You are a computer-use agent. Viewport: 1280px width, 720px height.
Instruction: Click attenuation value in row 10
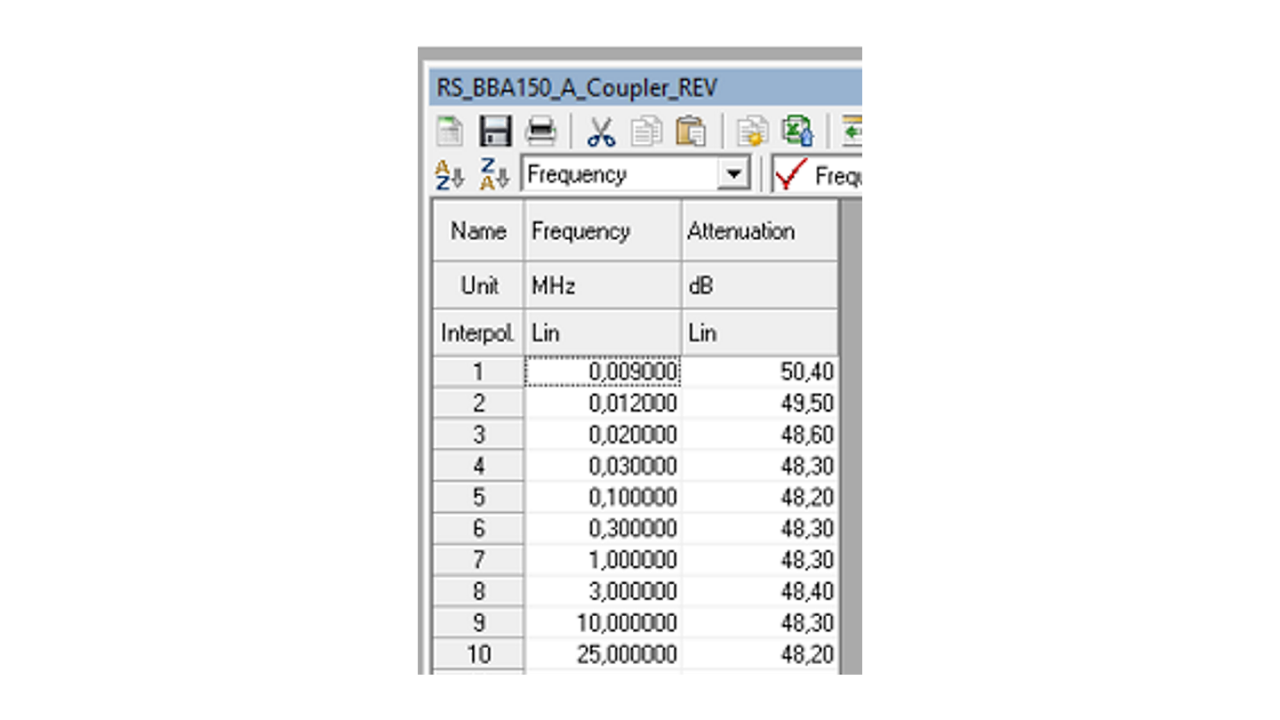click(759, 654)
